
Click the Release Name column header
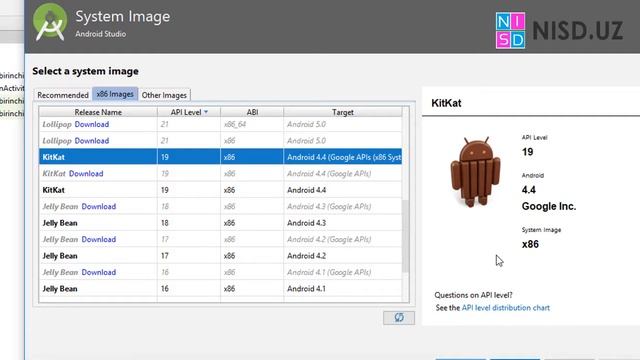pos(98,112)
